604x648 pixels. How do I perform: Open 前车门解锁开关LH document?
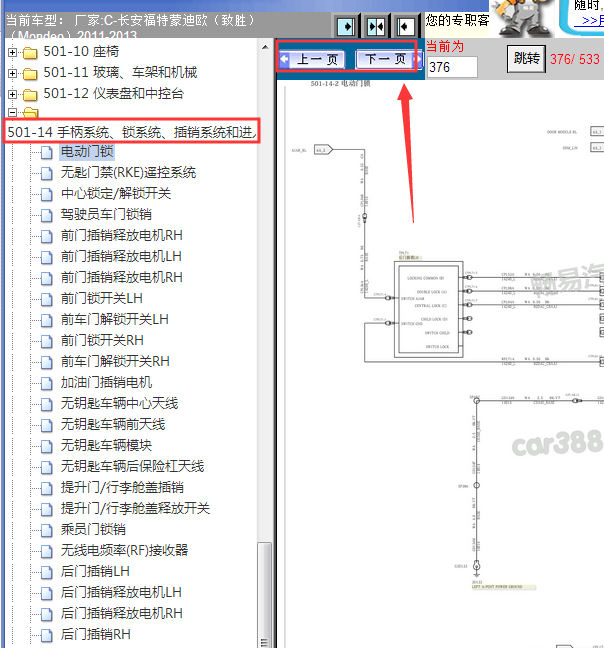point(115,319)
